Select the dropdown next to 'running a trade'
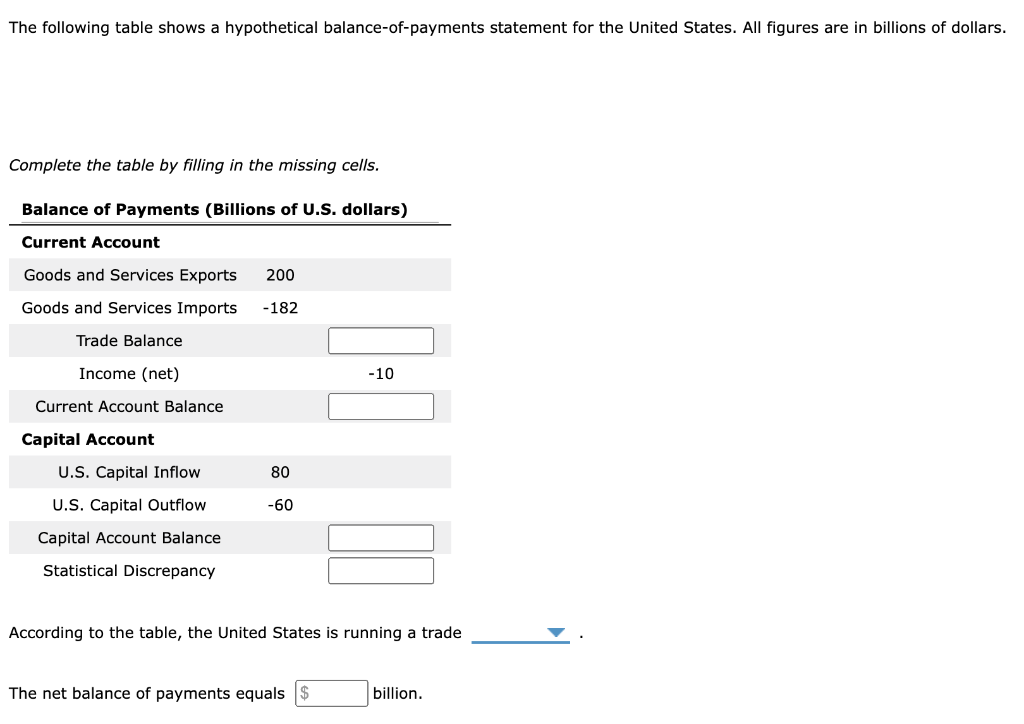 point(520,632)
